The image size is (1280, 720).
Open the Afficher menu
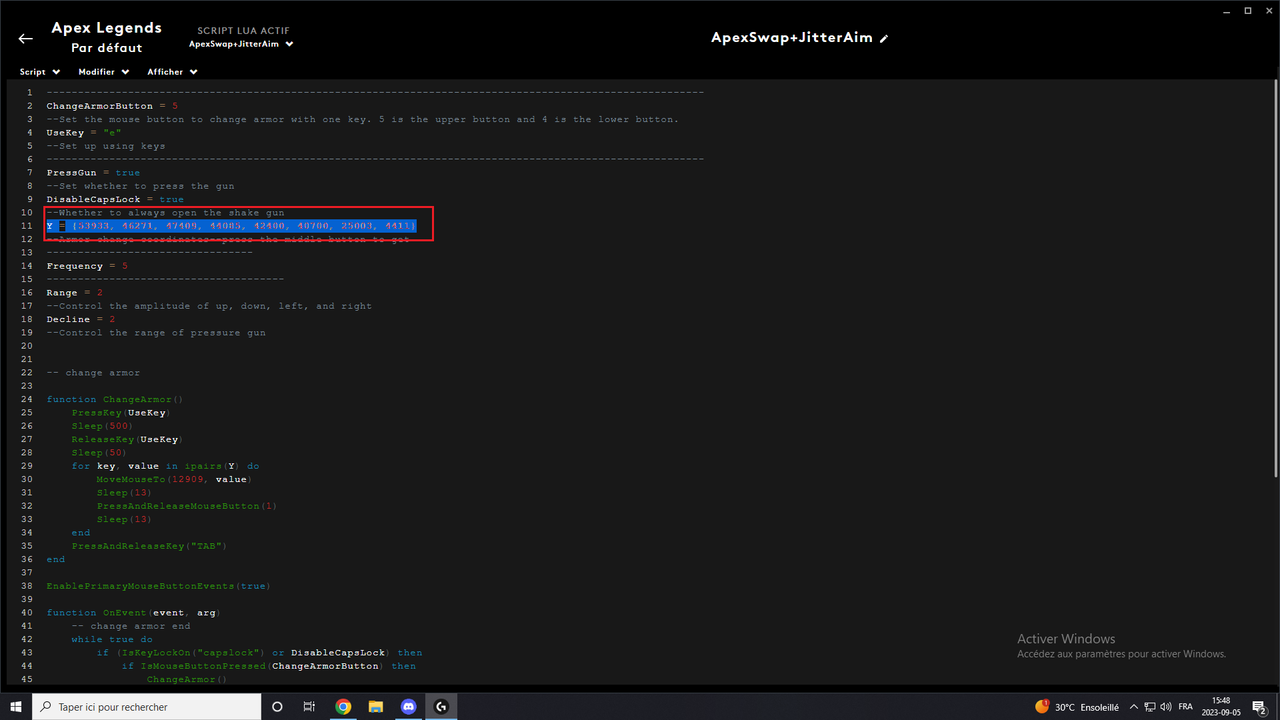click(x=172, y=72)
